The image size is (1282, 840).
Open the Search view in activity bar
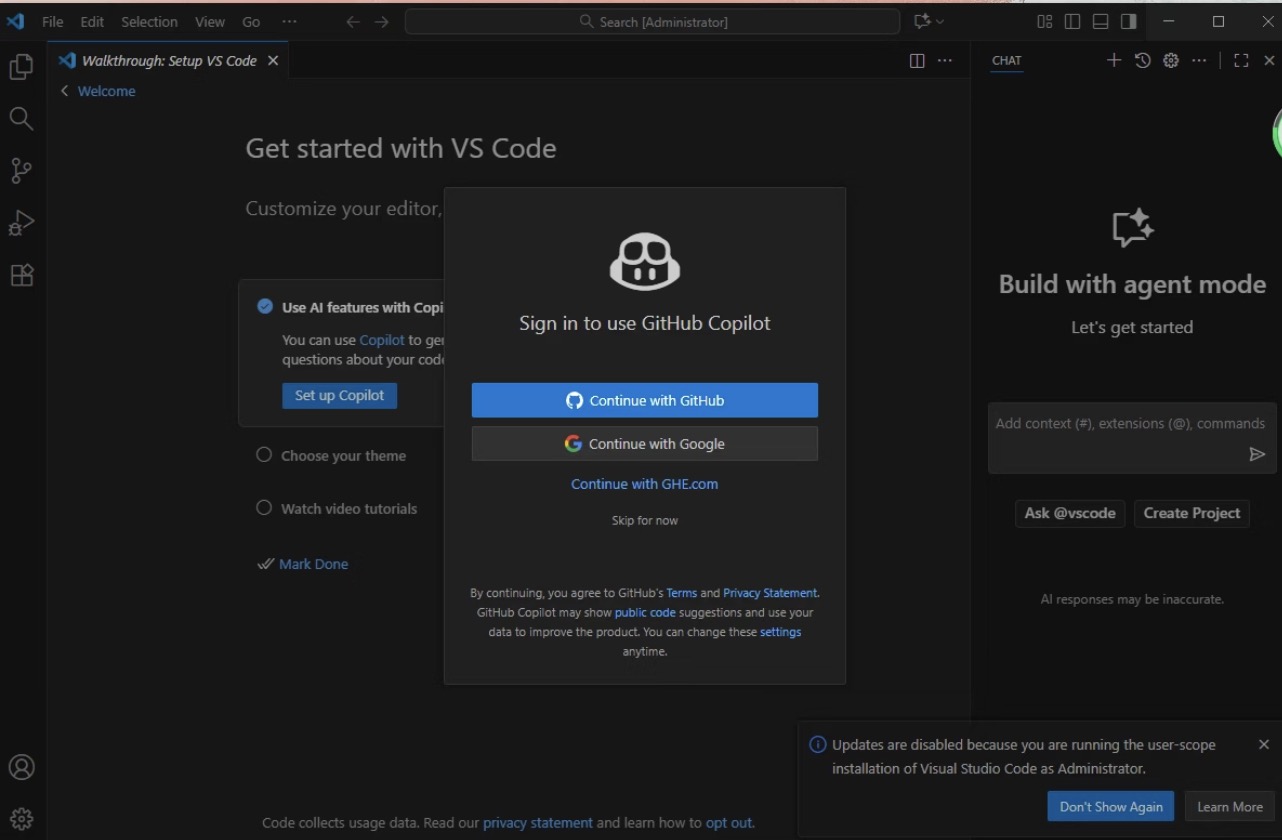(21, 119)
